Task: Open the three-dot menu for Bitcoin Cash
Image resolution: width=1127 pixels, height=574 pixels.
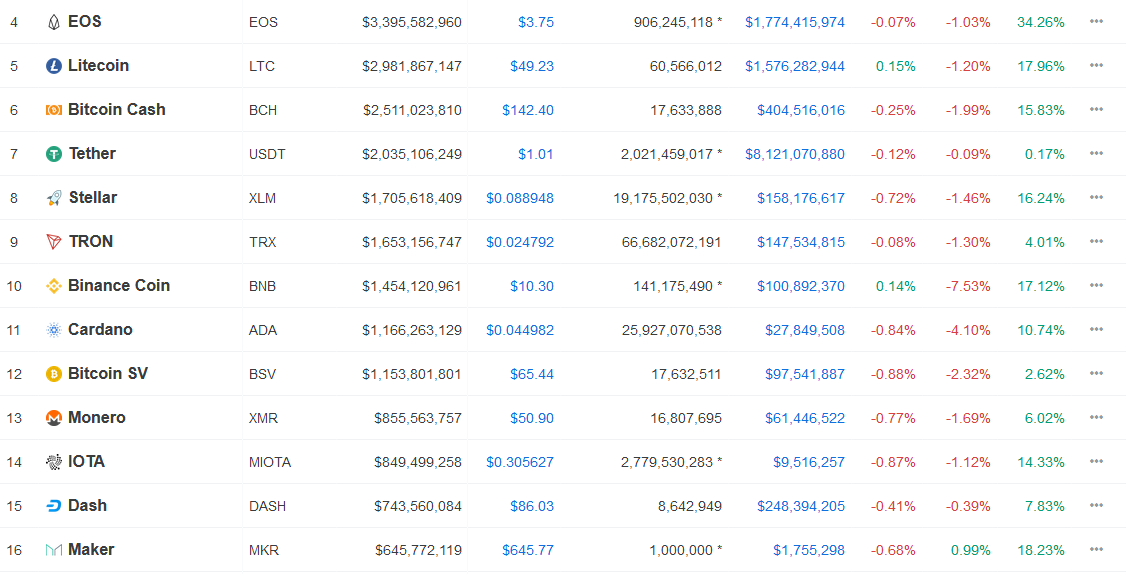Action: (x=1096, y=109)
